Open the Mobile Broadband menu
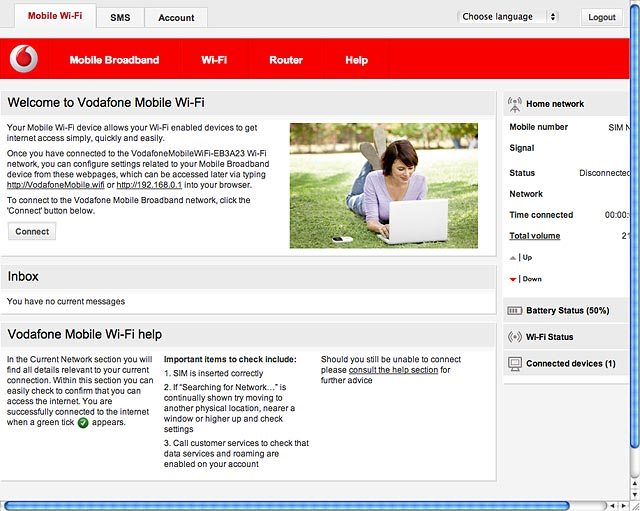 114,60
